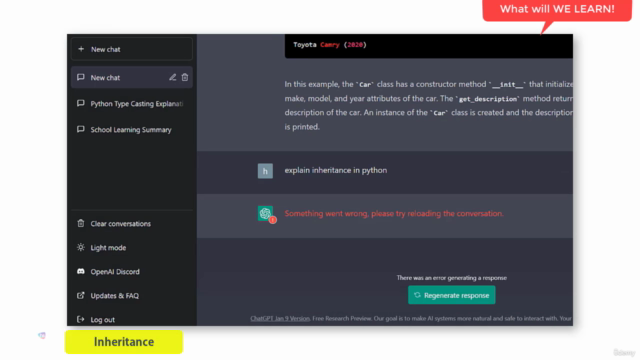Click the 'explain inheritance in python' message
The image size is (640, 360).
pyautogui.click(x=336, y=170)
